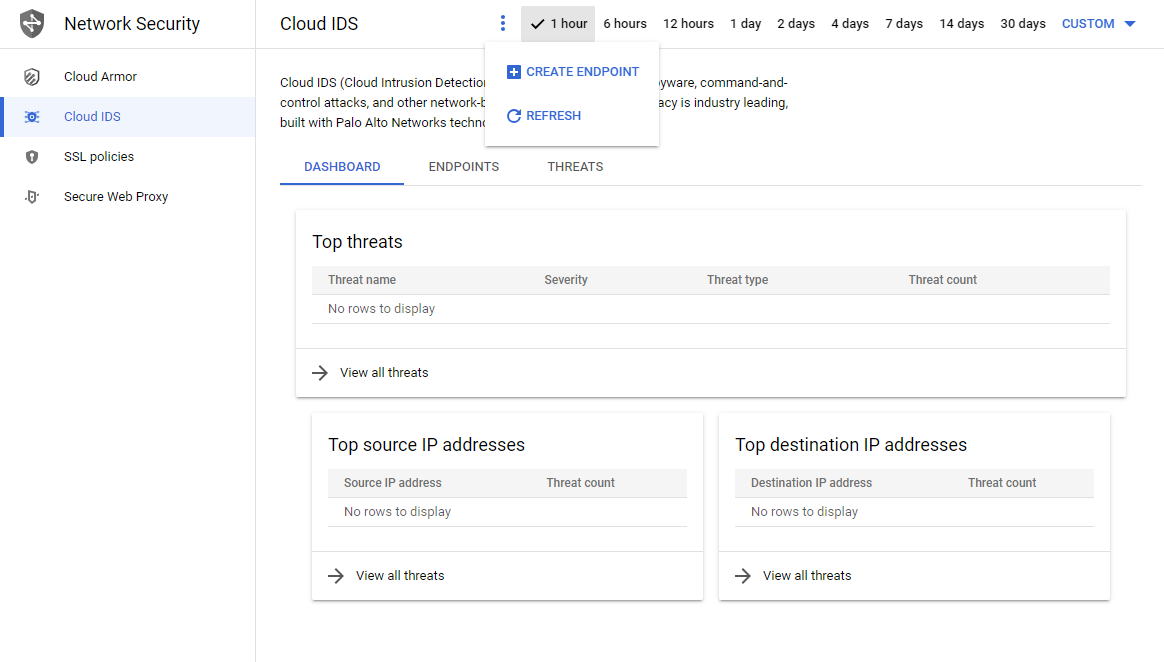Click the Cloud Armor sidebar icon

(x=32, y=76)
